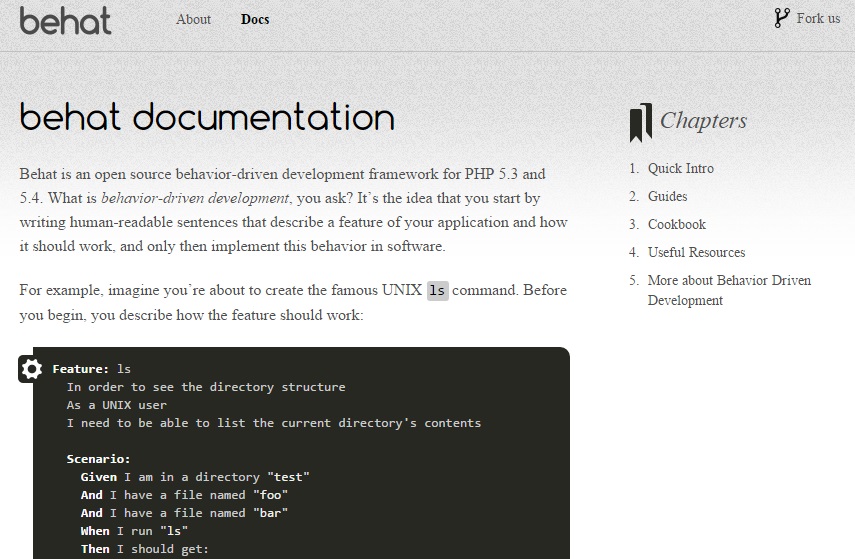Select the Docs navigation item
855x559 pixels.
[x=255, y=19]
